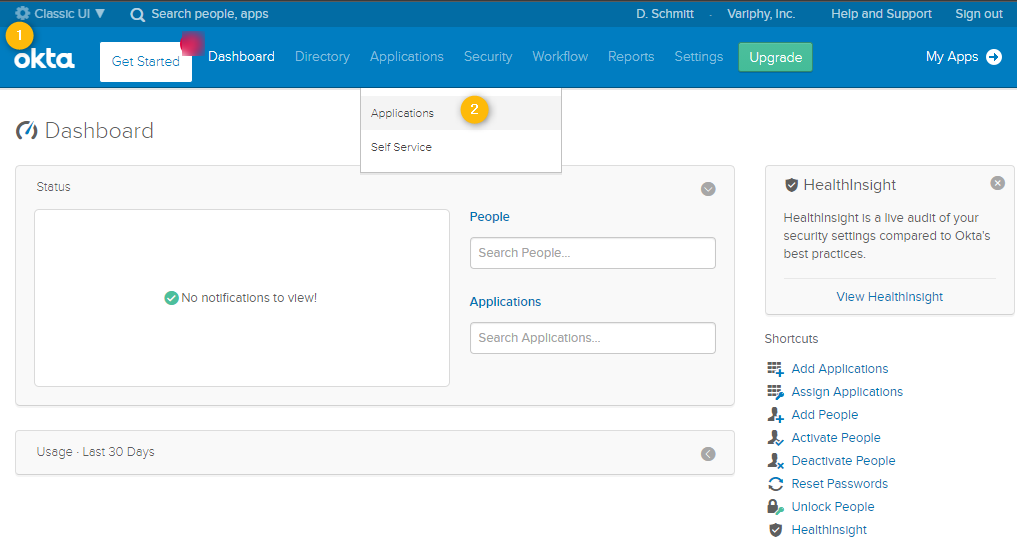Click the Add Applications grid icon
1017x542 pixels.
(x=776, y=369)
